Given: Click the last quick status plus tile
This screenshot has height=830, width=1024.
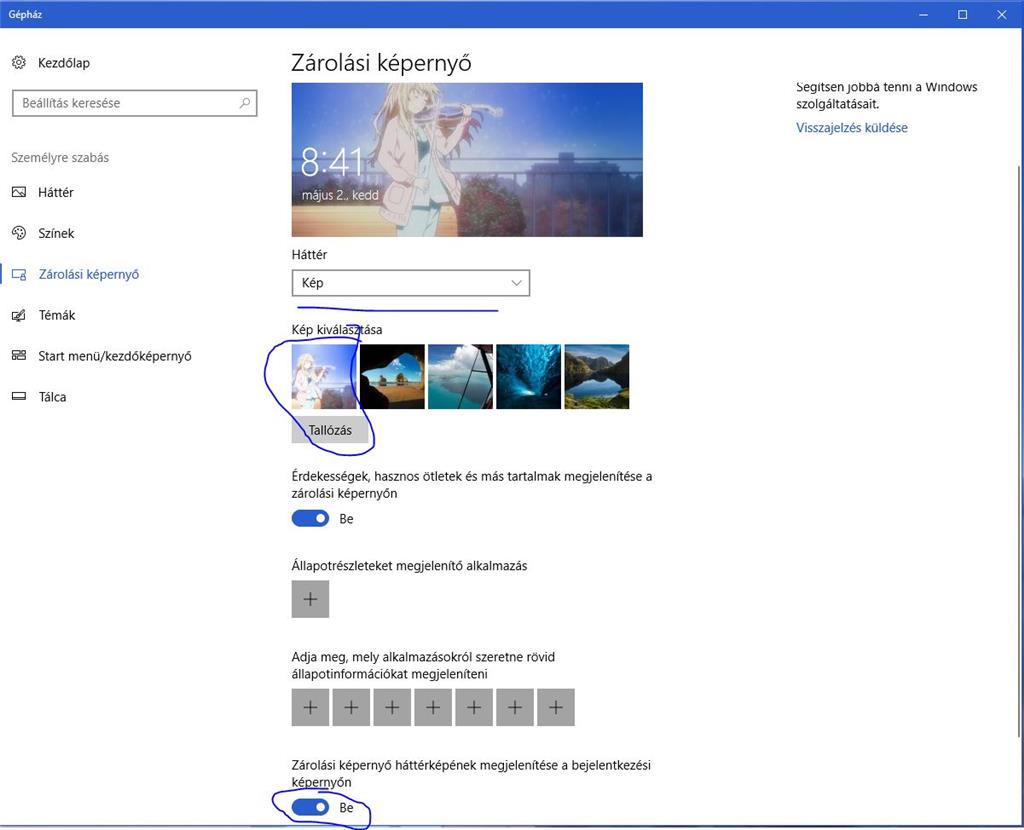Looking at the screenshot, I should tap(555, 708).
